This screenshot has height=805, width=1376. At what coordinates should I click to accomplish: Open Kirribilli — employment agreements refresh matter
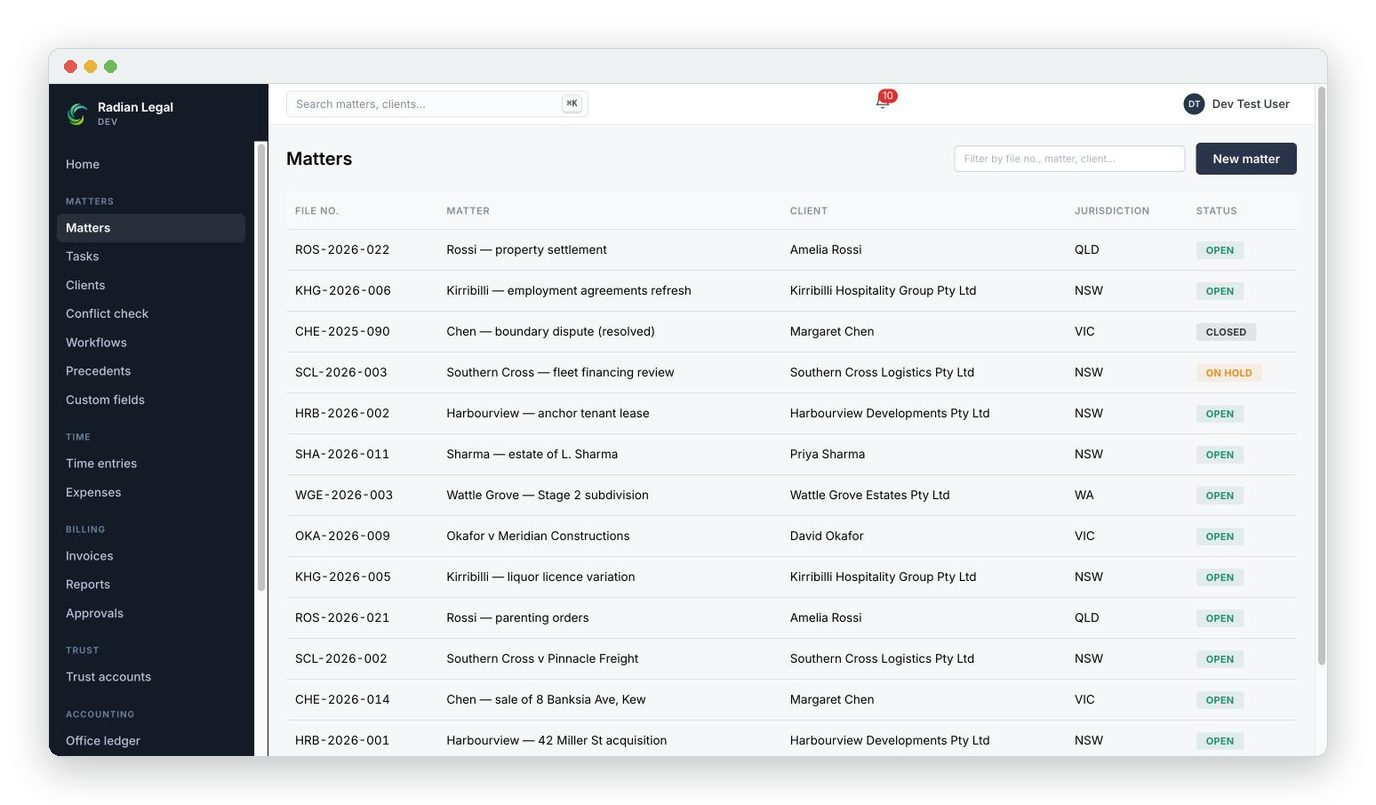569,291
